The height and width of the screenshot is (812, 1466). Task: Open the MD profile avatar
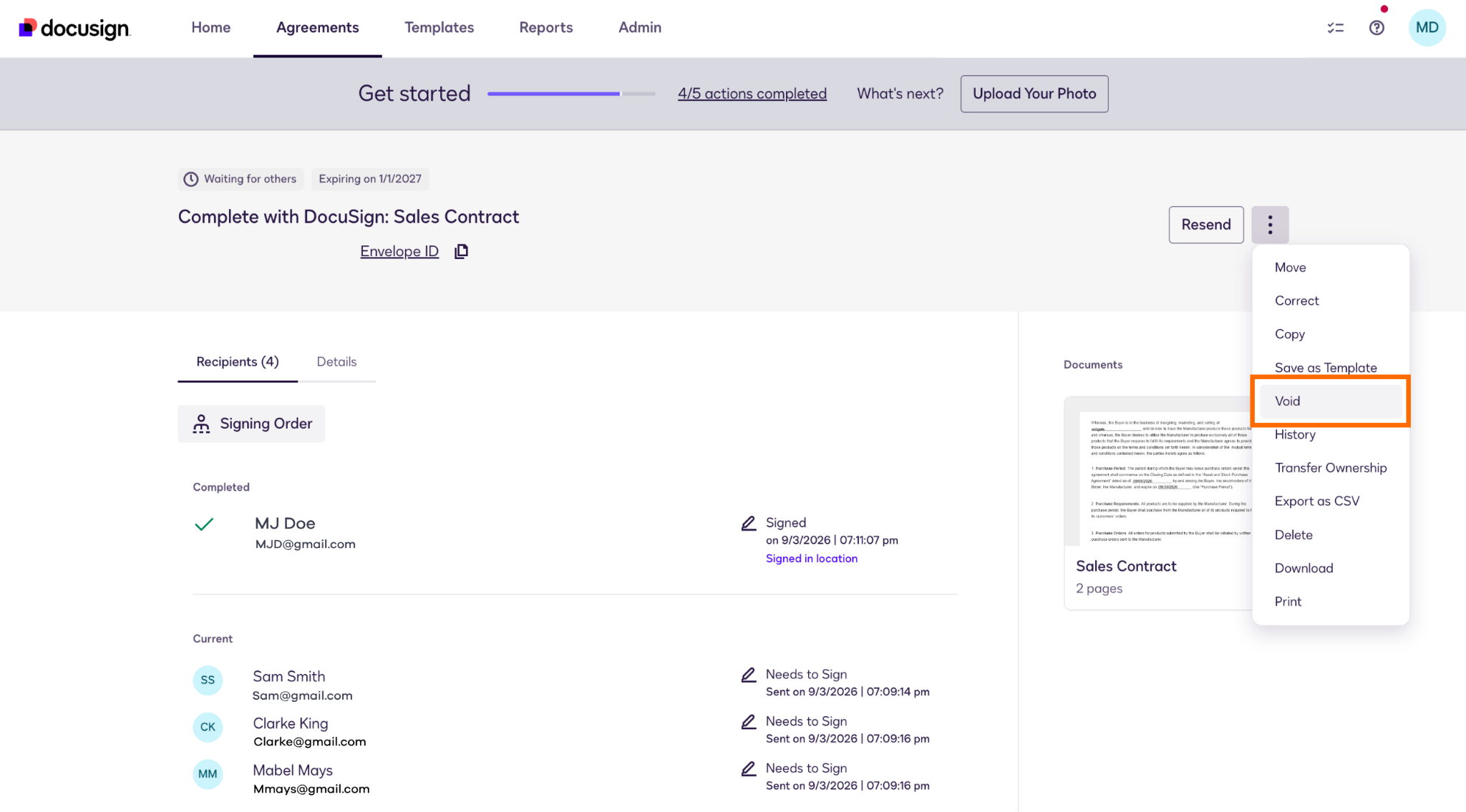point(1427,28)
